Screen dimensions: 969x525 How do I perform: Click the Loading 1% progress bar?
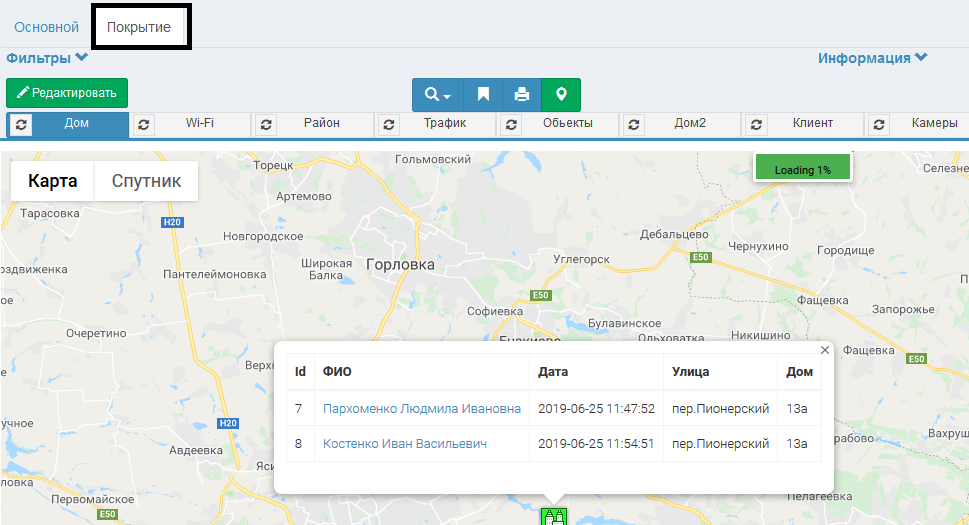[802, 168]
